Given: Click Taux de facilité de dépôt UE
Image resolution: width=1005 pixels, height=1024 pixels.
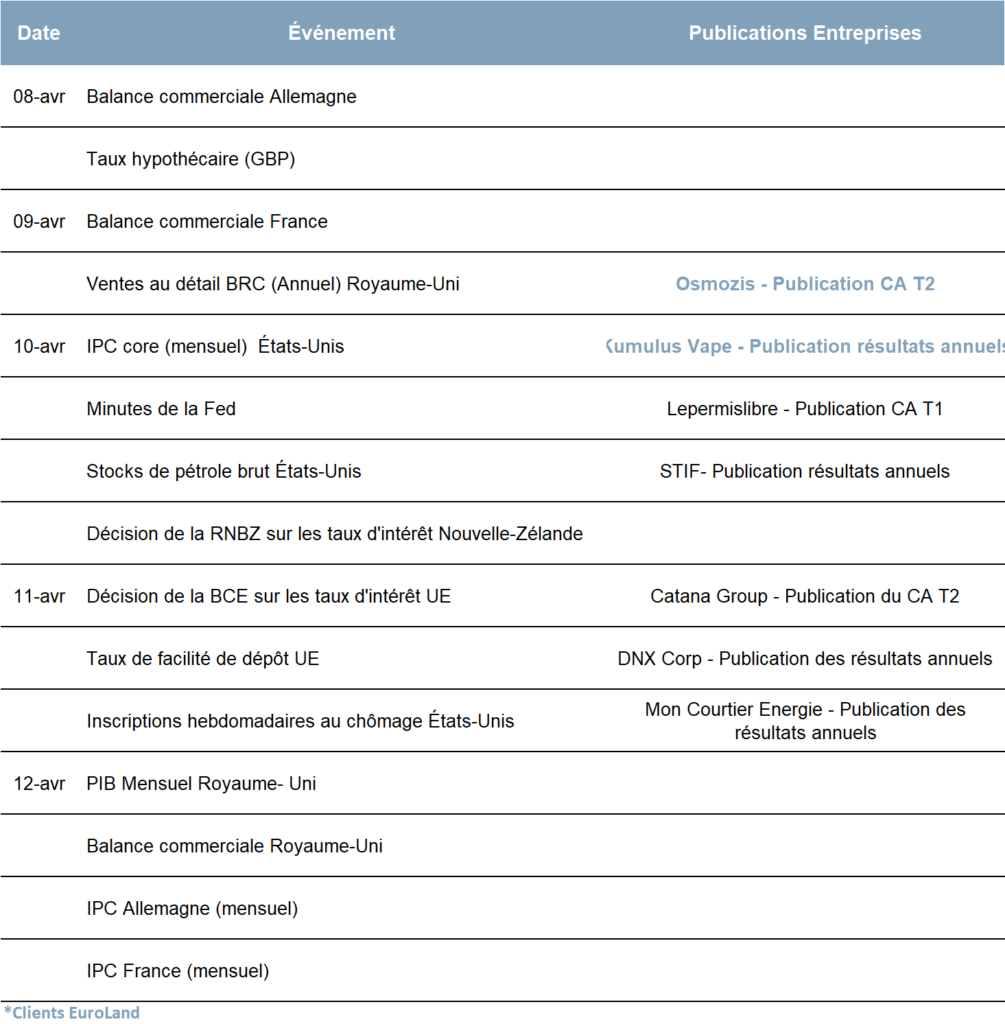Looking at the screenshot, I should [x=202, y=658].
